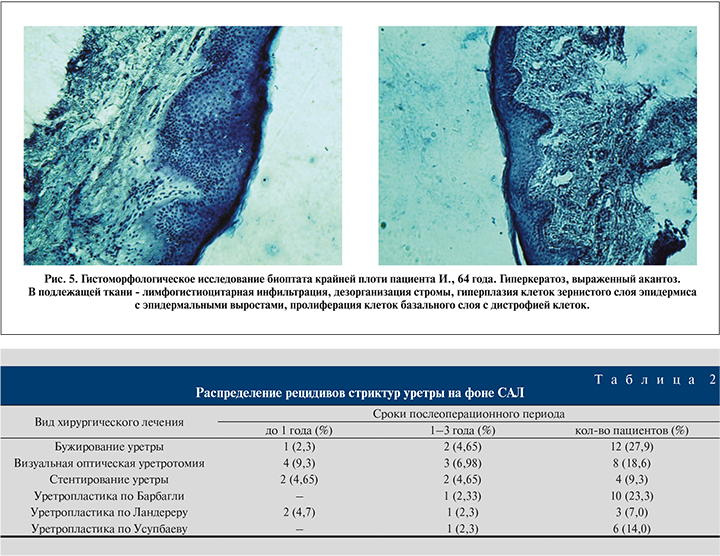The width and height of the screenshot is (720, 556).
Task: Click table title 'Распределение рецидивов стриктур уретры'
Action: point(360,393)
